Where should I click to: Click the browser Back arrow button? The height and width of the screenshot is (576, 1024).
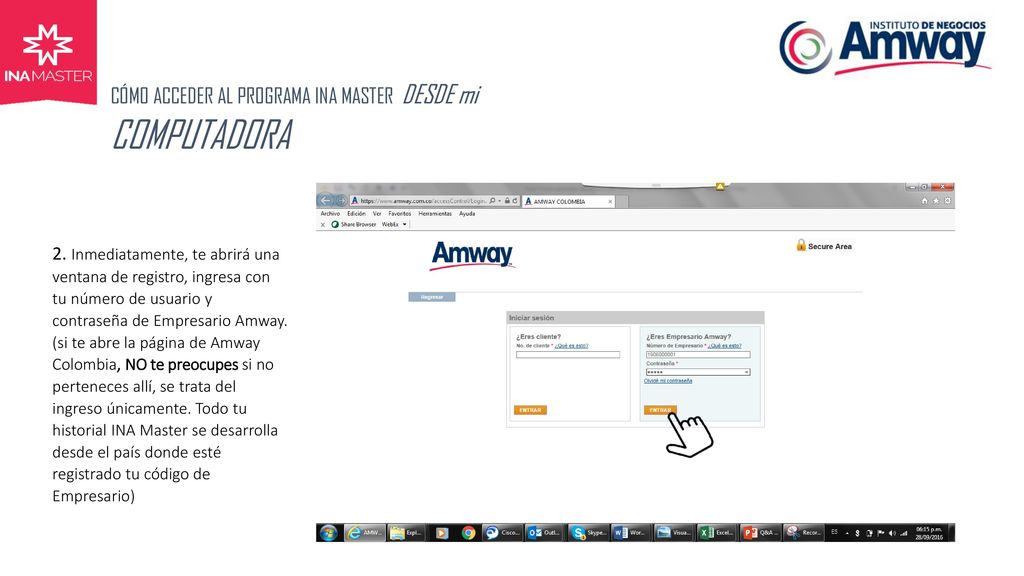325,200
